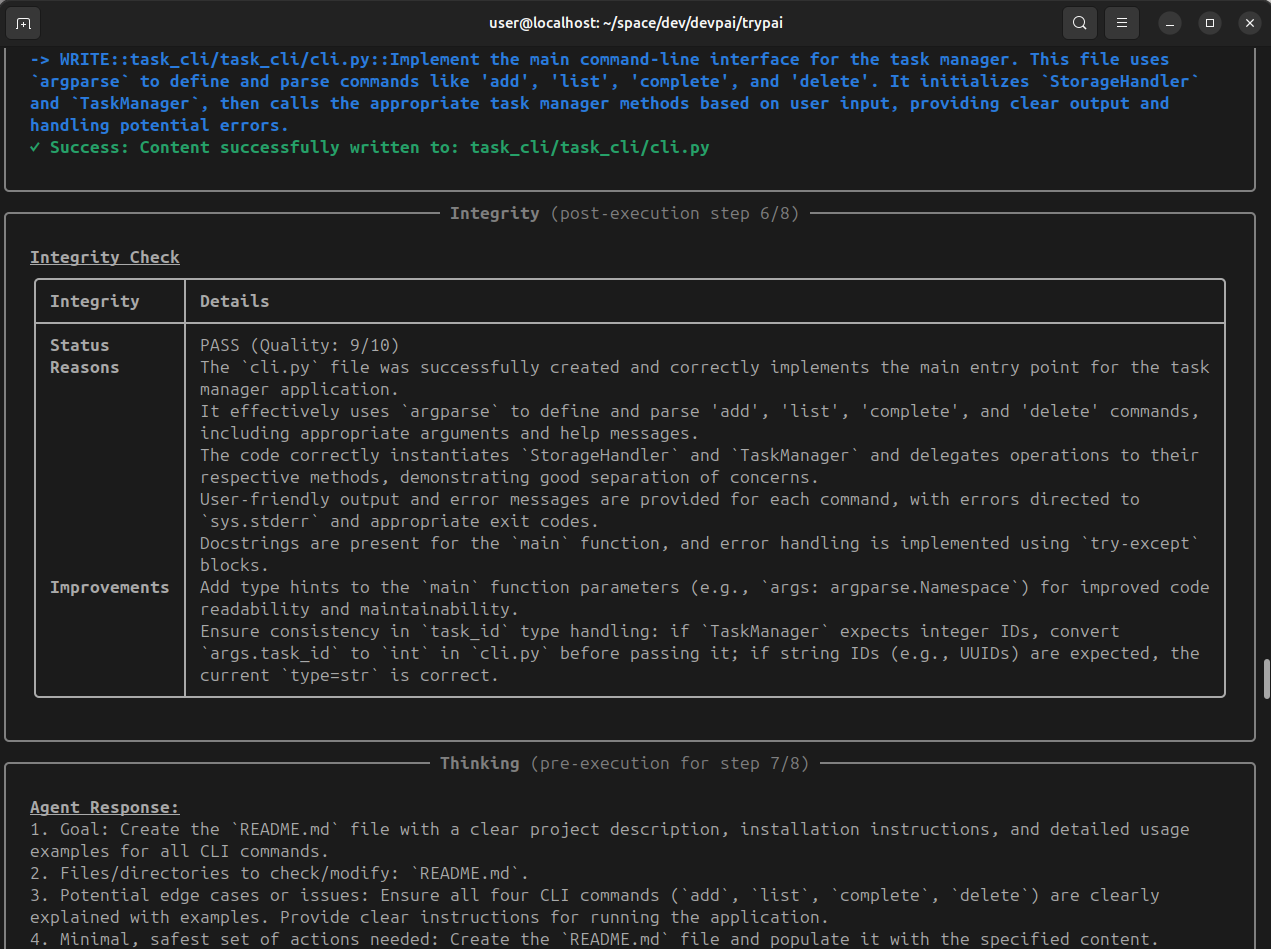
Task: Click the underlined Agent Response heading
Action: click(105, 807)
